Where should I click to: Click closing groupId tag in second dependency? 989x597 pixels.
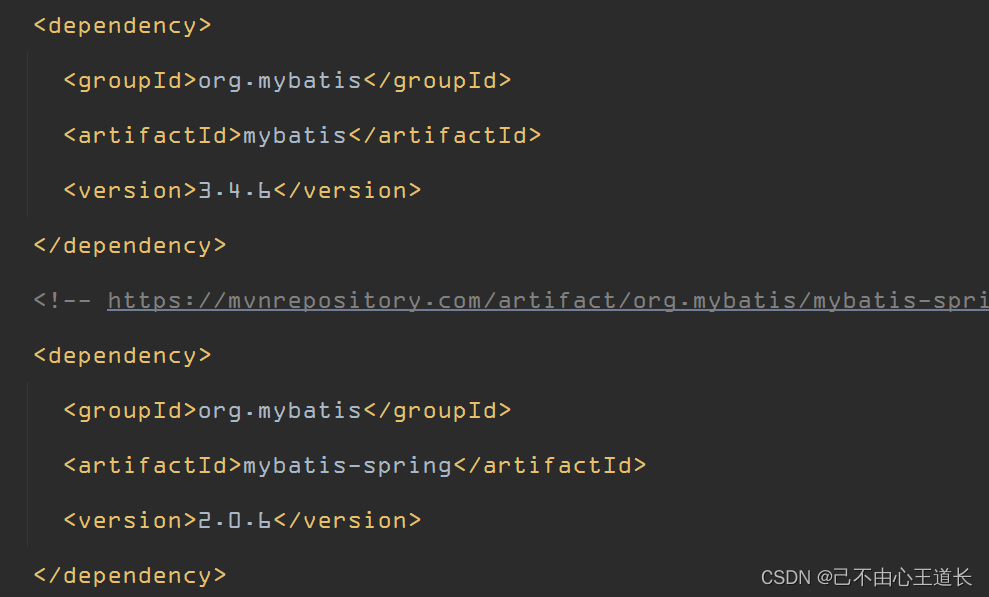pyautogui.click(x=437, y=411)
